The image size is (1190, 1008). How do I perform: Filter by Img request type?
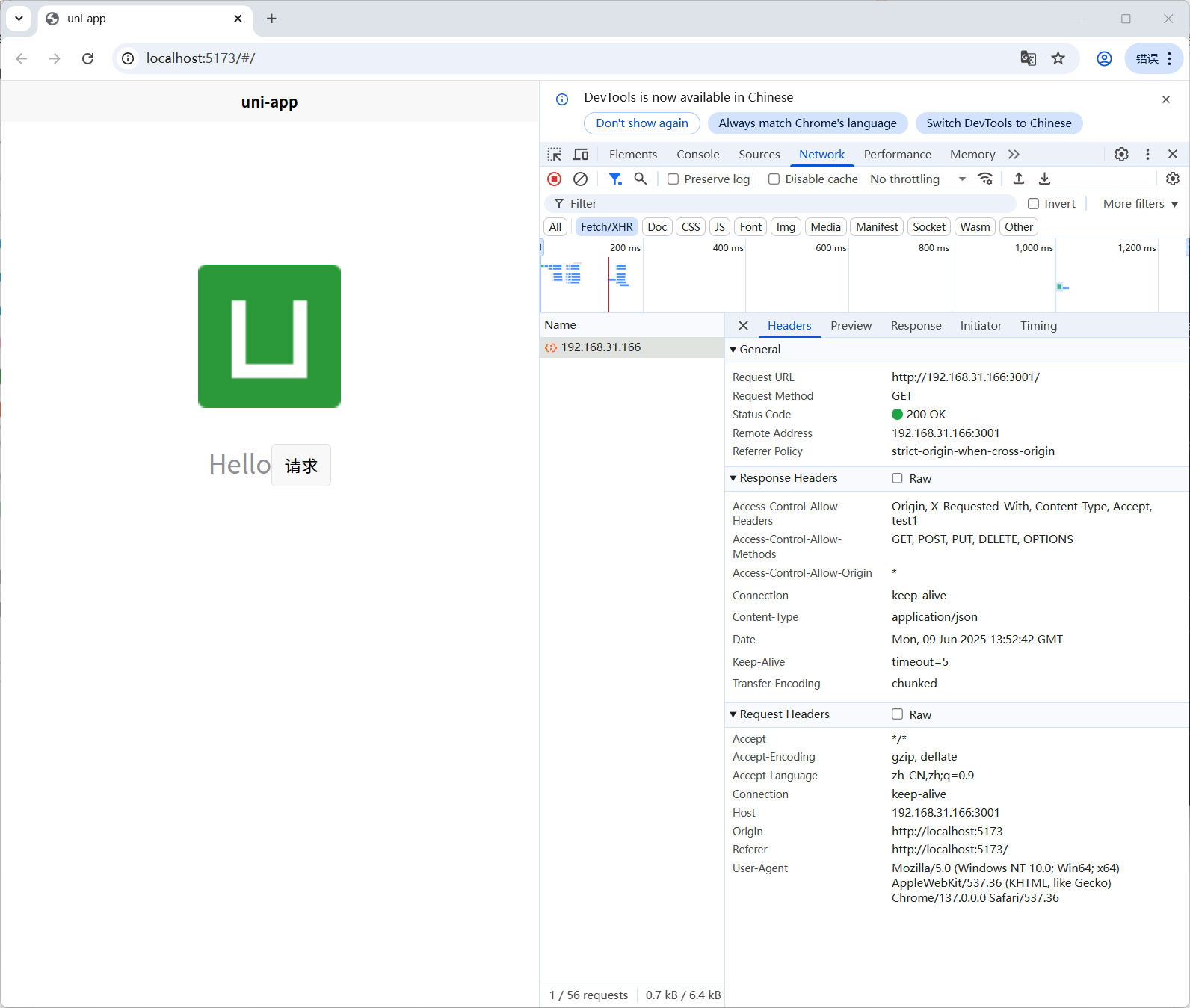[786, 227]
